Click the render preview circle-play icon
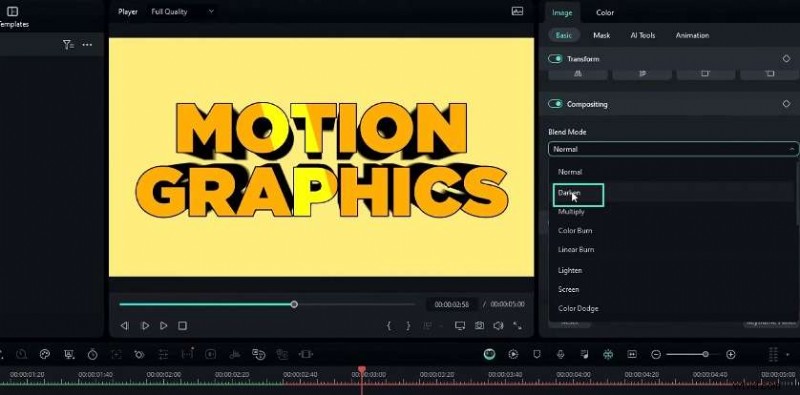The height and width of the screenshot is (395, 800). (513, 354)
